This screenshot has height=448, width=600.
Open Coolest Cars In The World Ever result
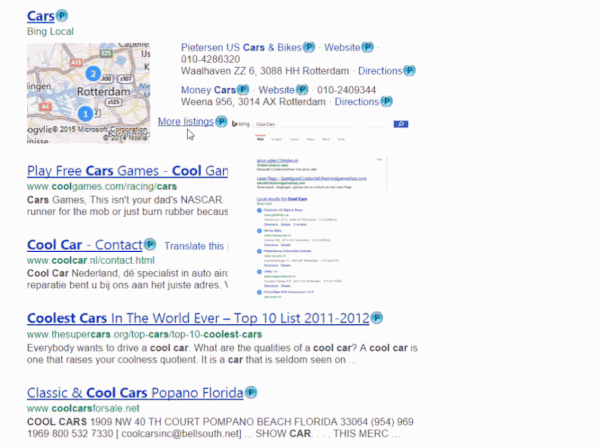(198, 318)
